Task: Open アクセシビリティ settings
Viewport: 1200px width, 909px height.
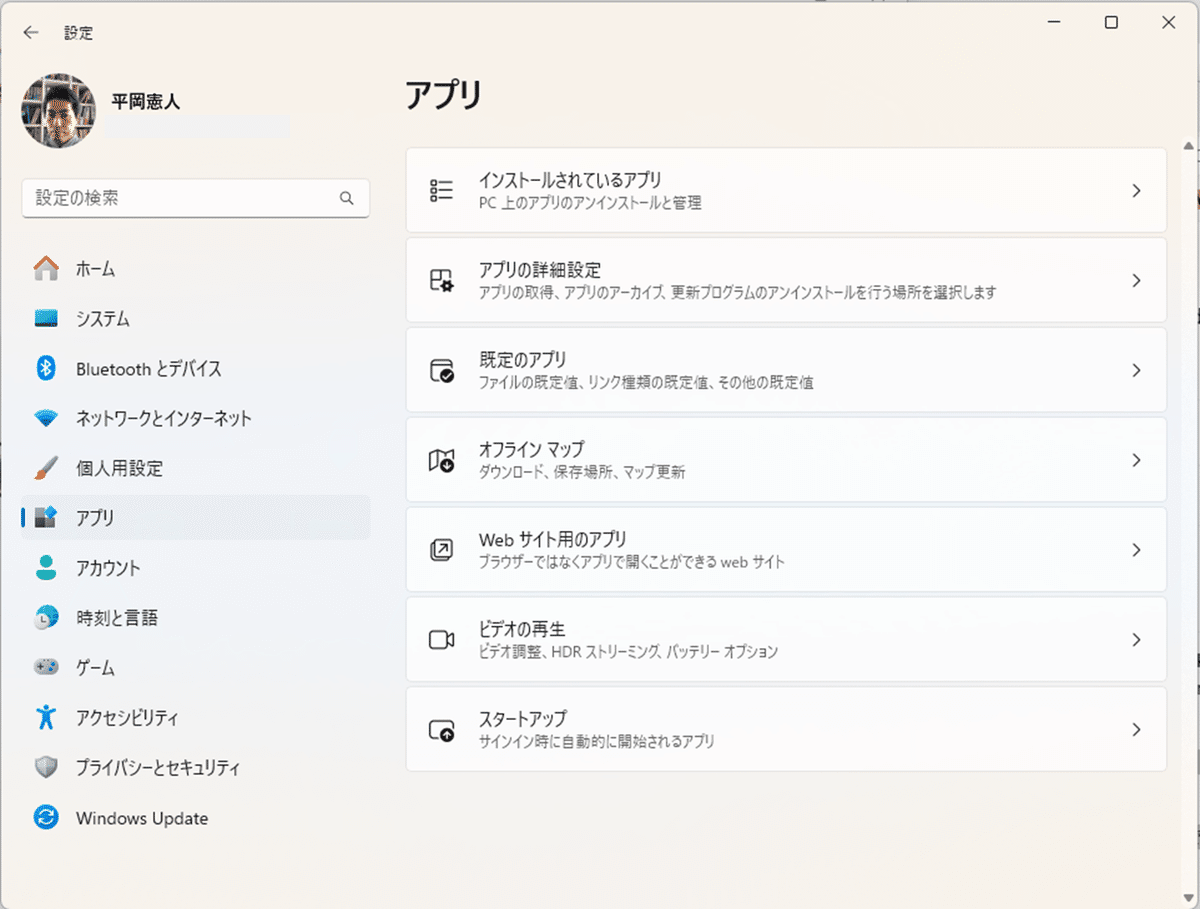Action: (195, 717)
